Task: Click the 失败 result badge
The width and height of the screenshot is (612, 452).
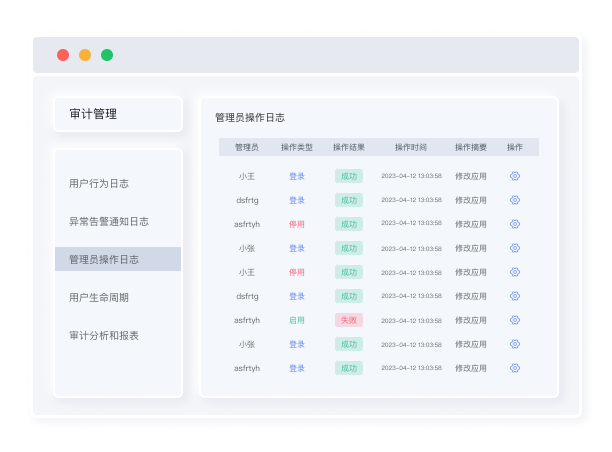Action: point(349,320)
